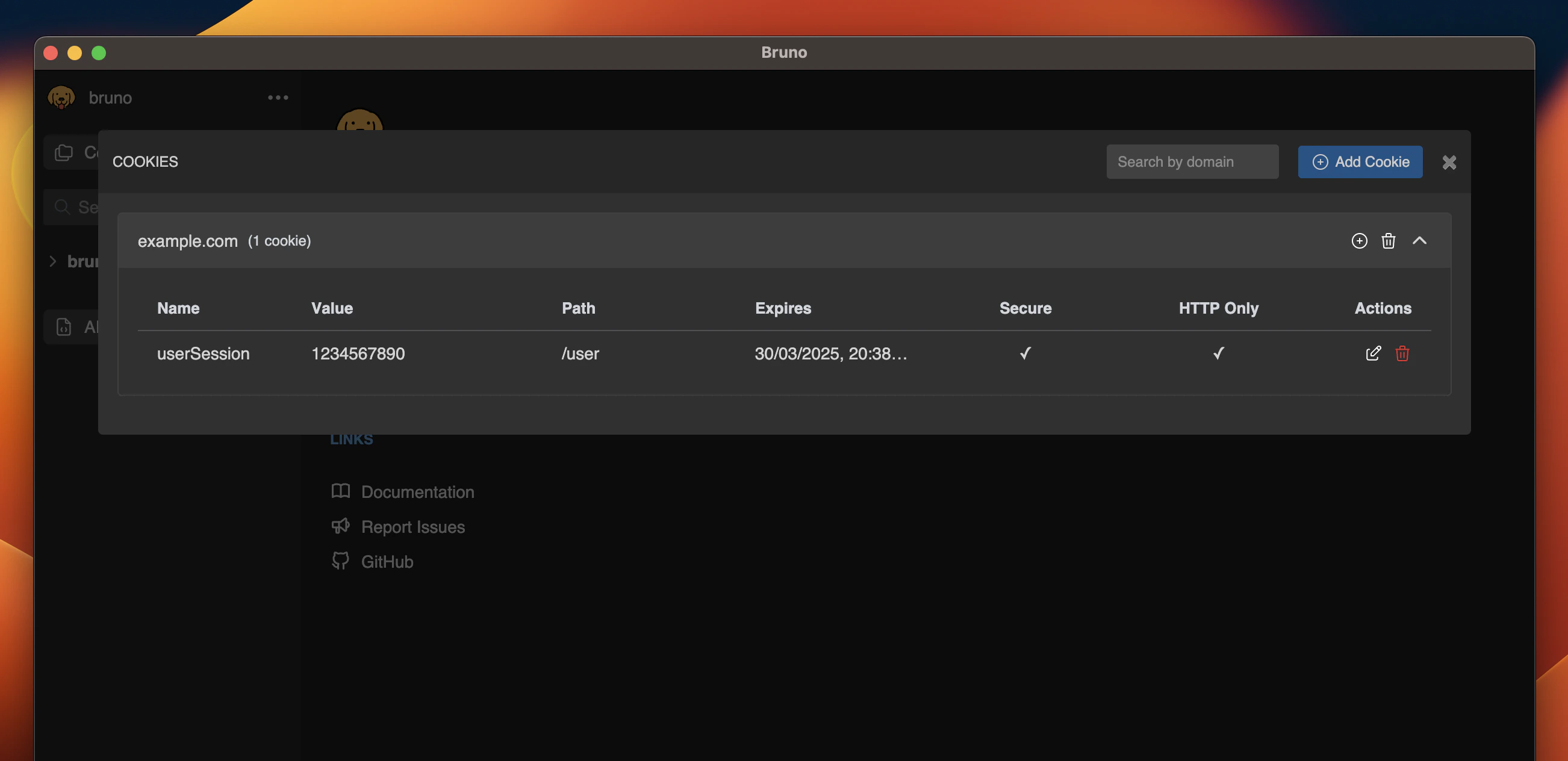Close the Cookies modal with X

coord(1449,162)
